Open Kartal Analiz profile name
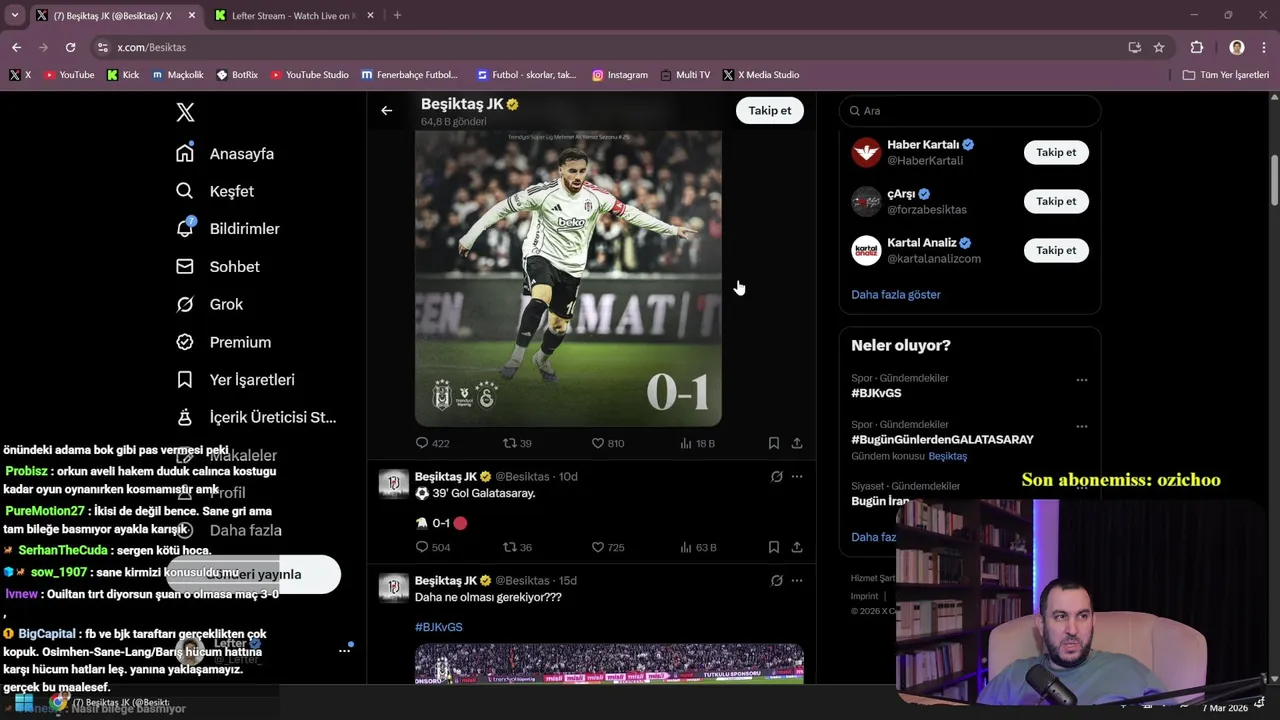Screen dimensions: 1280x720 [x=921, y=243]
